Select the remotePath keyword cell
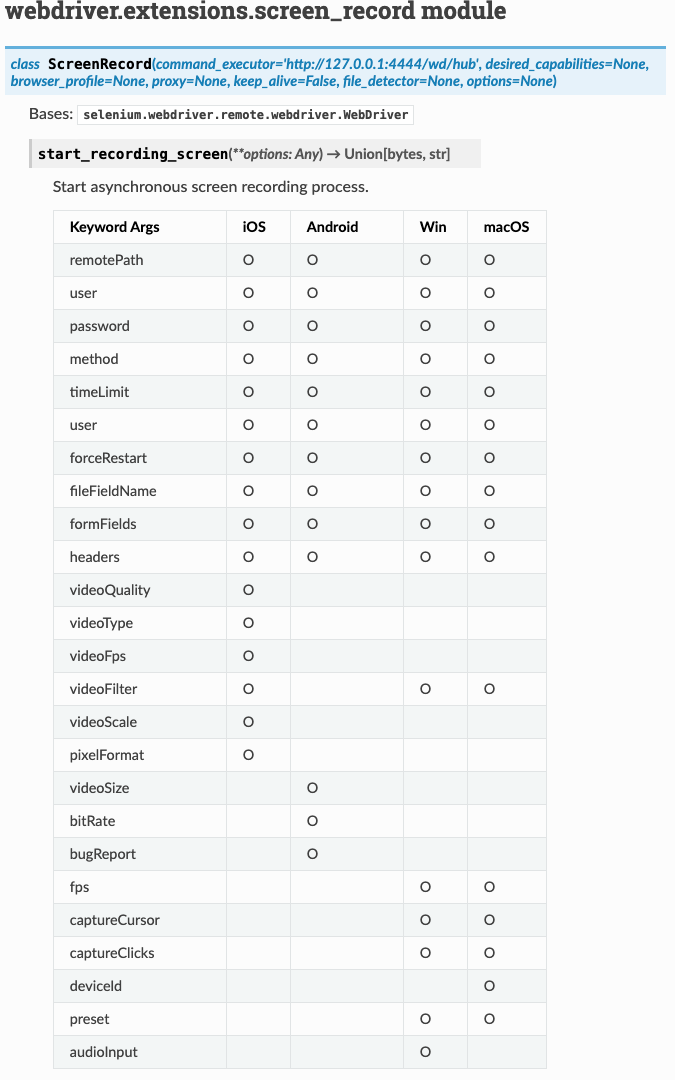Viewport: 675px width, 1080px height. coord(106,260)
